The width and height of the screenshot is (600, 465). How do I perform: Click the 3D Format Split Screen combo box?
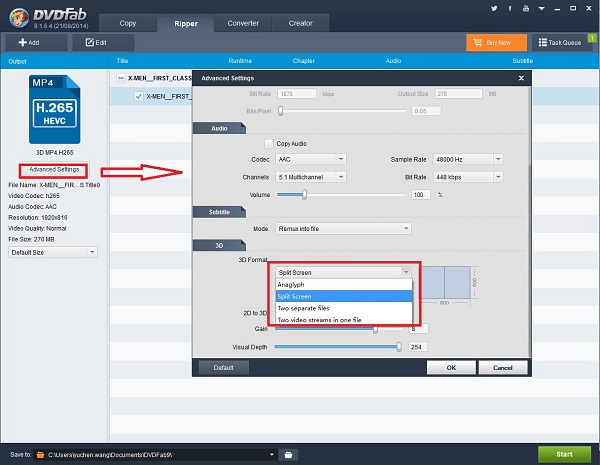pyautogui.click(x=343, y=272)
